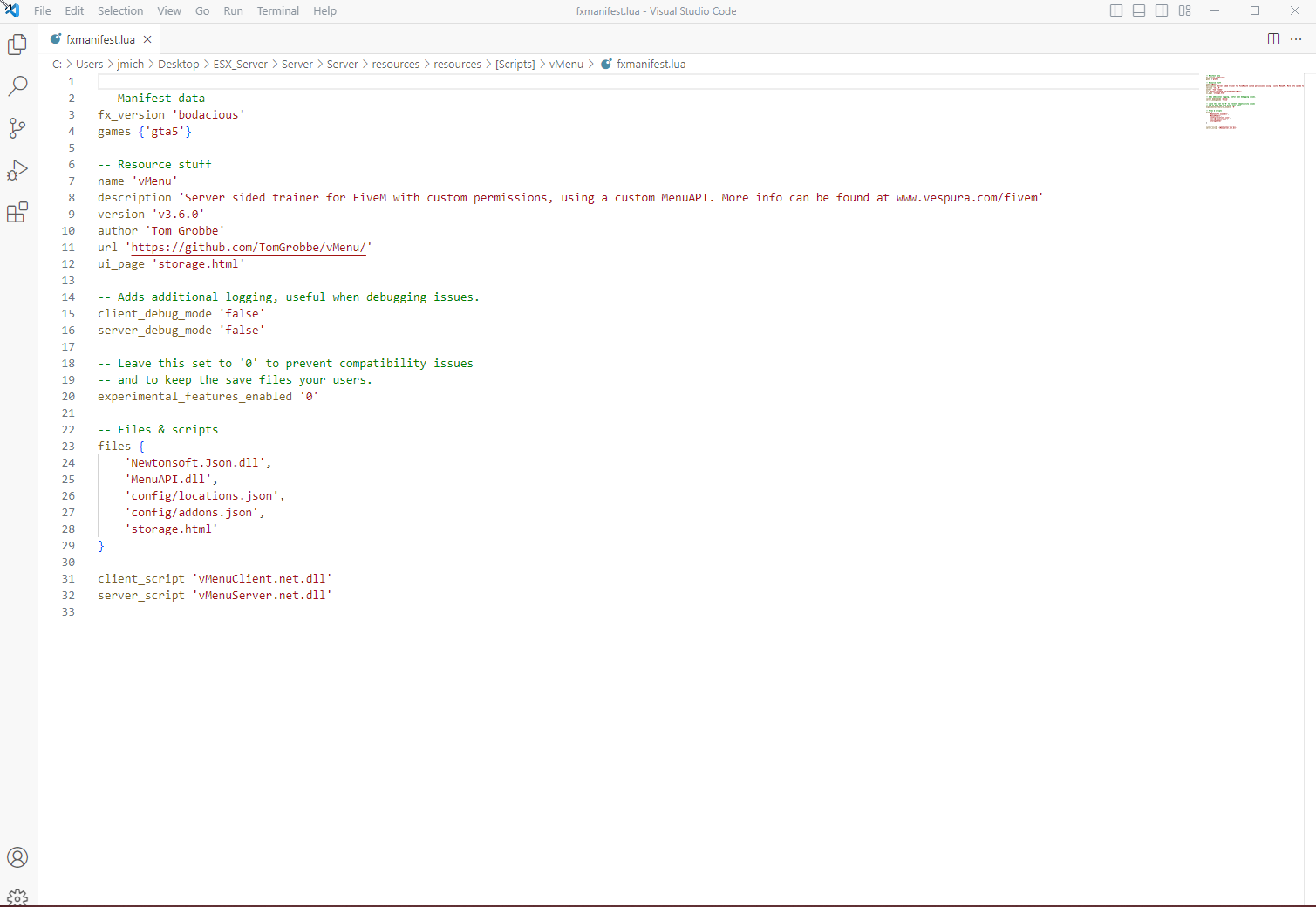Place cursor on empty line 1
This screenshot has width=1316, height=907.
648,82
